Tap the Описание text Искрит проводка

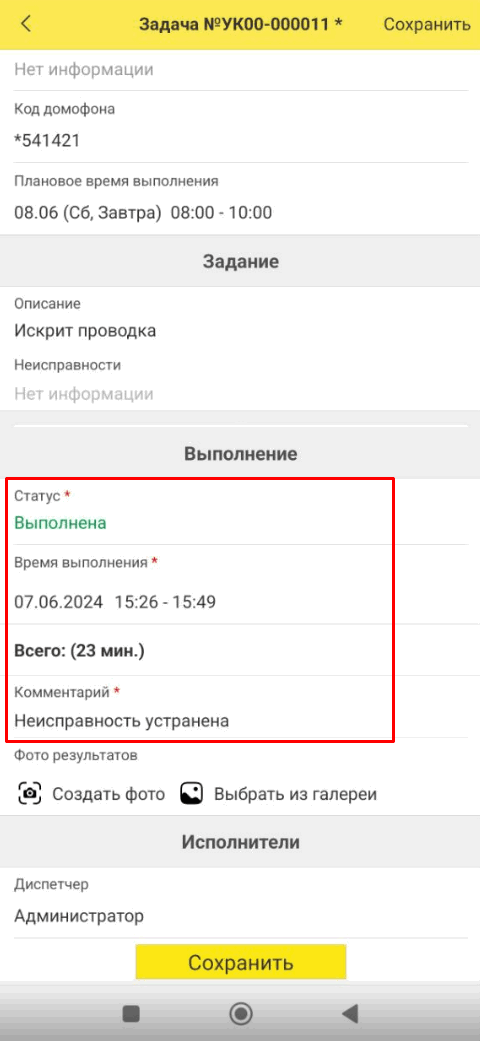click(x=85, y=331)
